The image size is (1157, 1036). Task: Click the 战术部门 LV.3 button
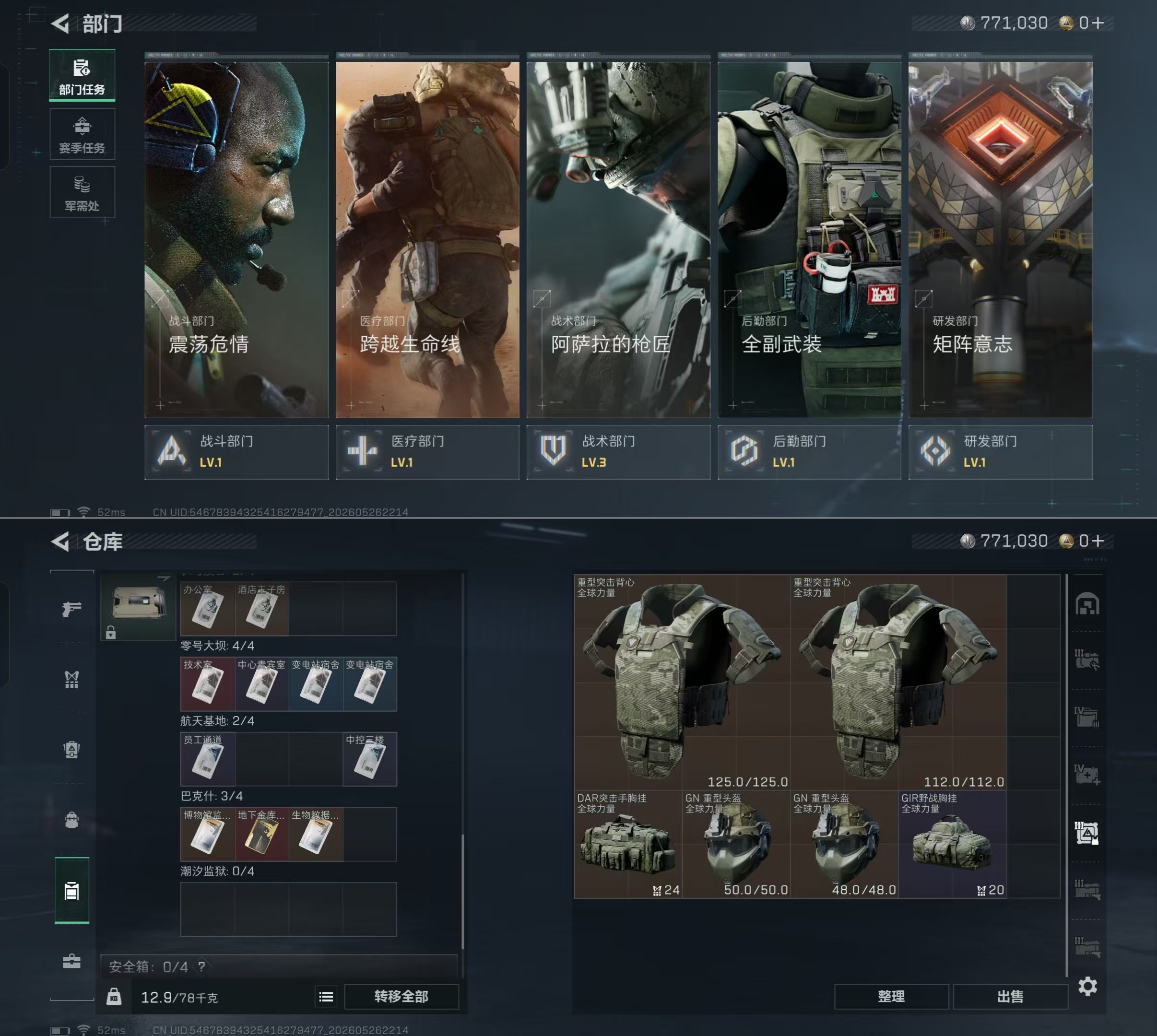618,452
